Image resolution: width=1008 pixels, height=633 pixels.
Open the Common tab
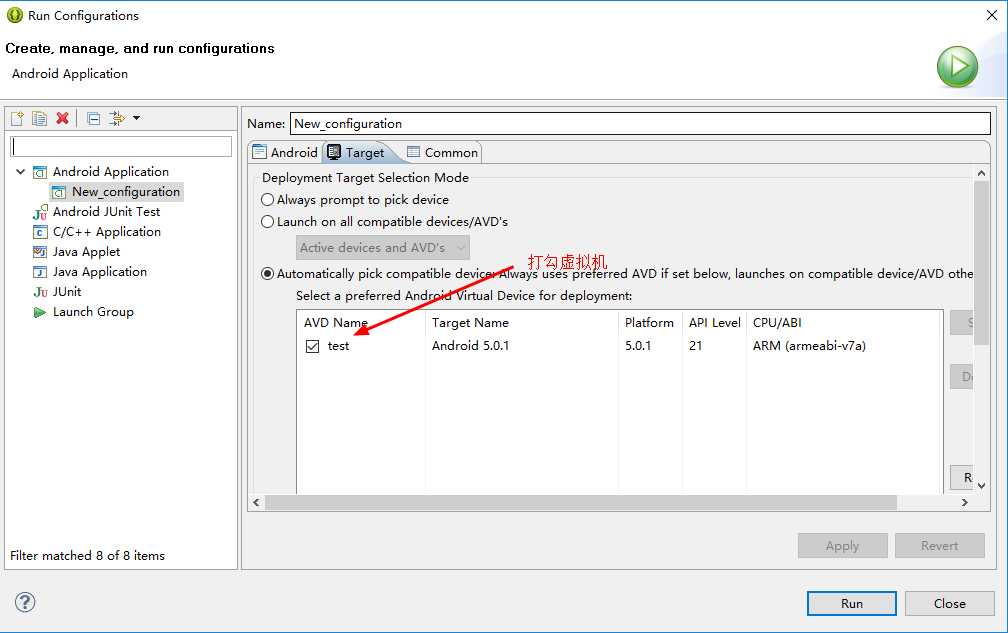click(442, 153)
